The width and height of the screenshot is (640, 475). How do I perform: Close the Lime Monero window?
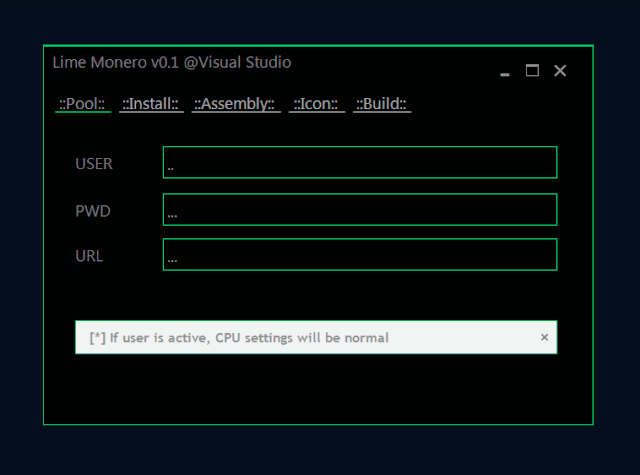pos(560,71)
